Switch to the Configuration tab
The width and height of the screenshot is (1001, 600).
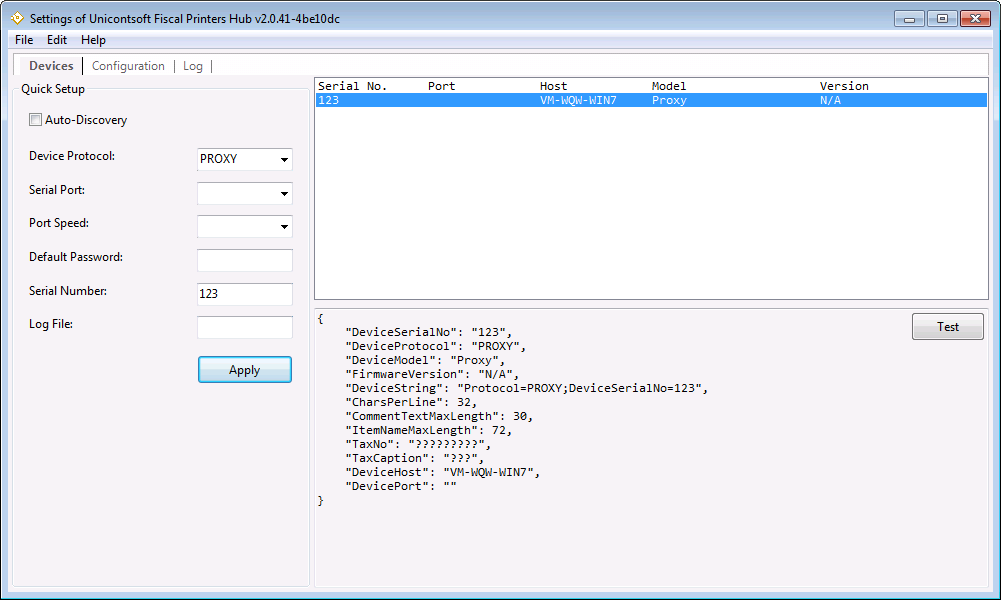[x=128, y=66]
